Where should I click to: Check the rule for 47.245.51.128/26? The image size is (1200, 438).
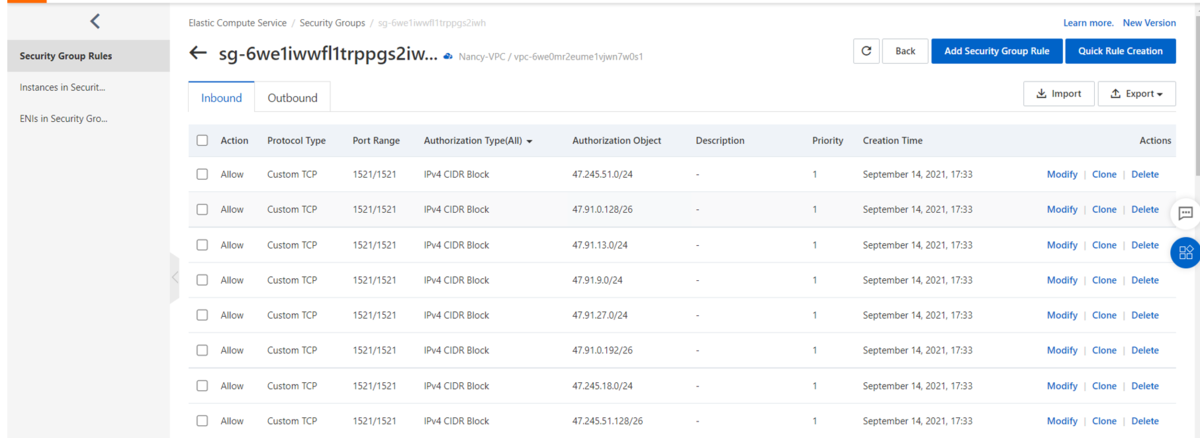(202, 421)
